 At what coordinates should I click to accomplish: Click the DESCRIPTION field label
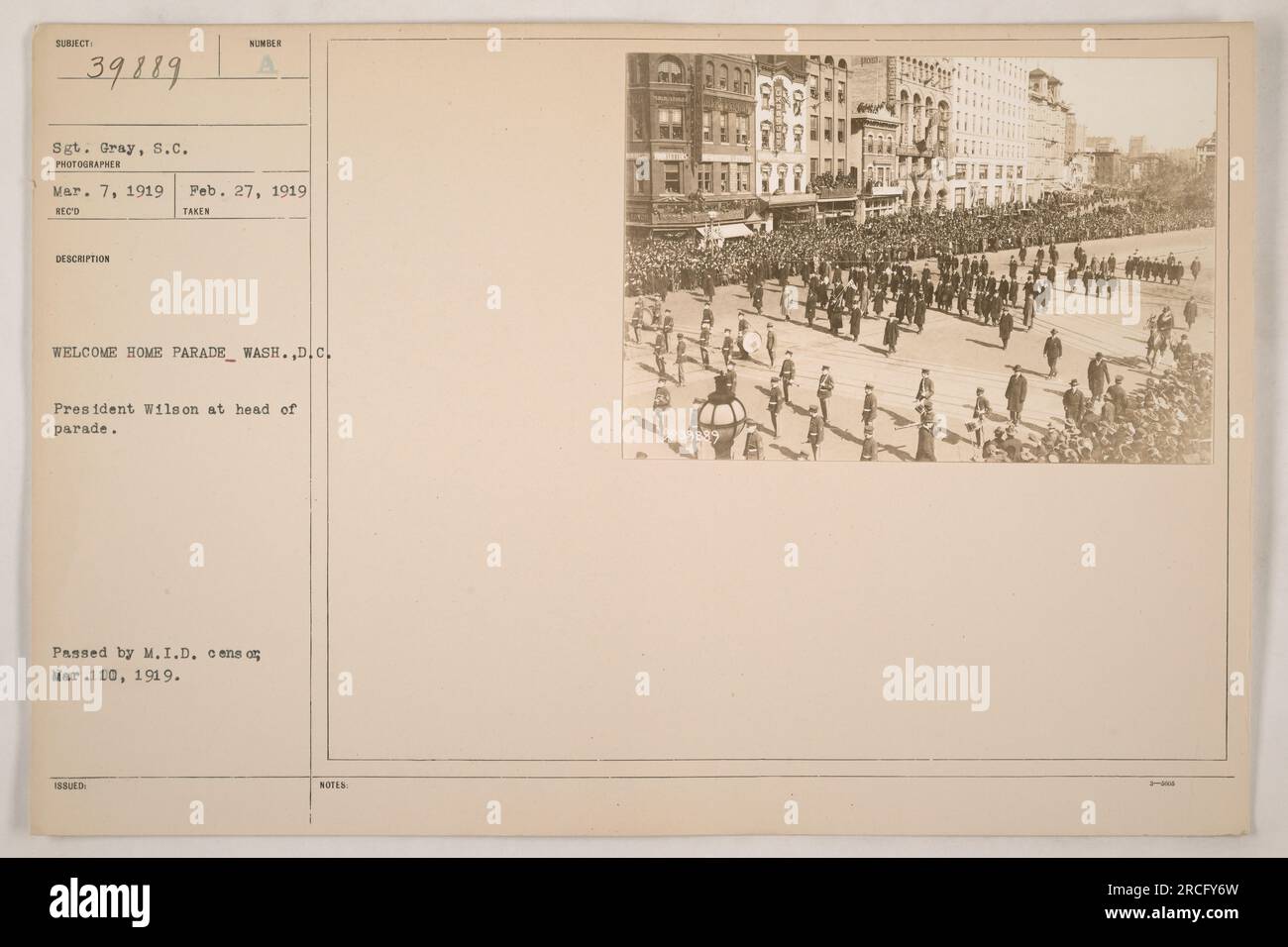[84, 259]
